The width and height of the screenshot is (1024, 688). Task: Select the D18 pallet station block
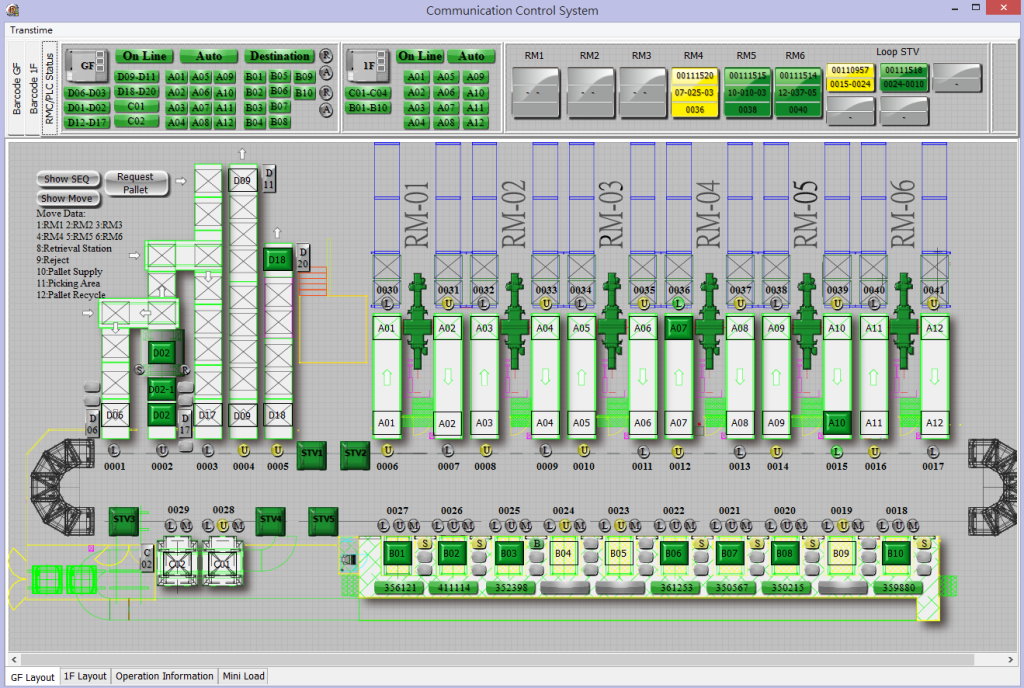(x=277, y=260)
